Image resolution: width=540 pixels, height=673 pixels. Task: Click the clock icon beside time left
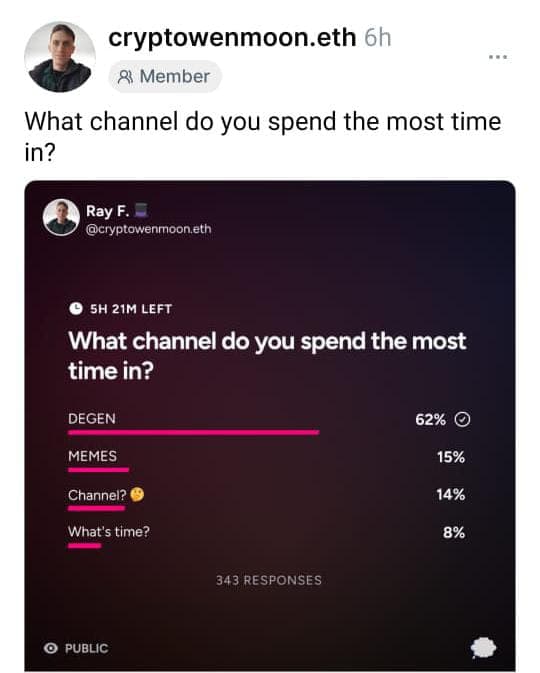point(76,309)
